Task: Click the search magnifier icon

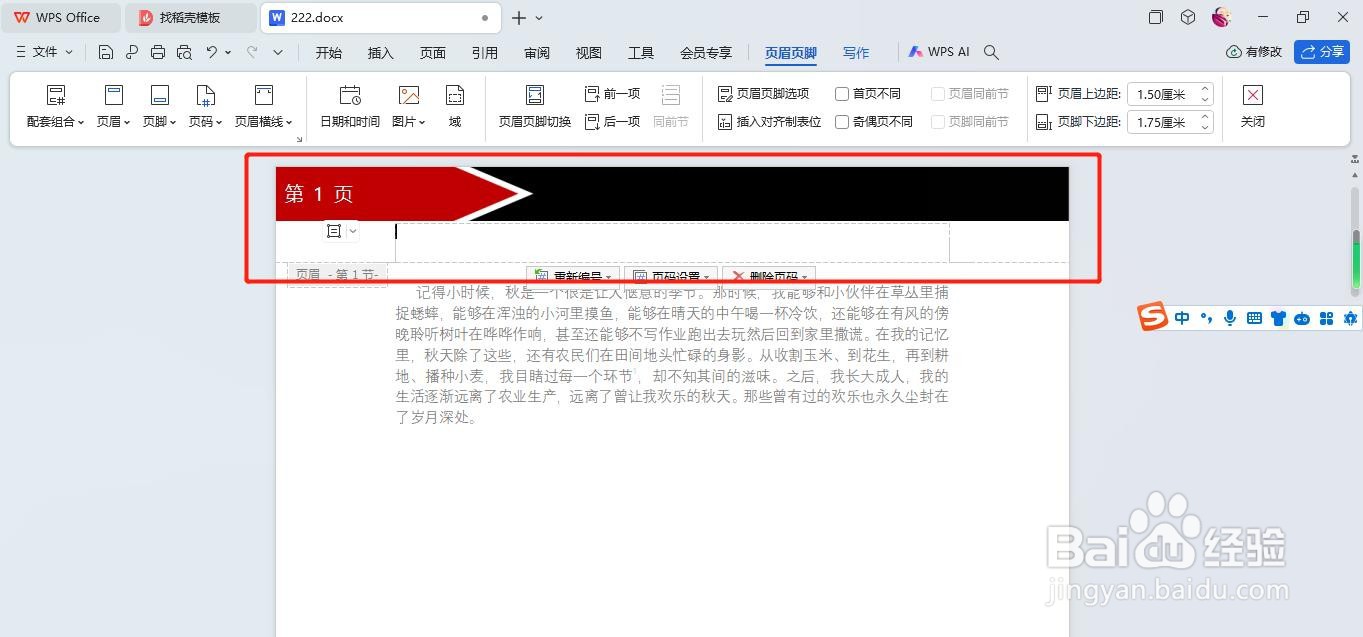Action: point(989,52)
